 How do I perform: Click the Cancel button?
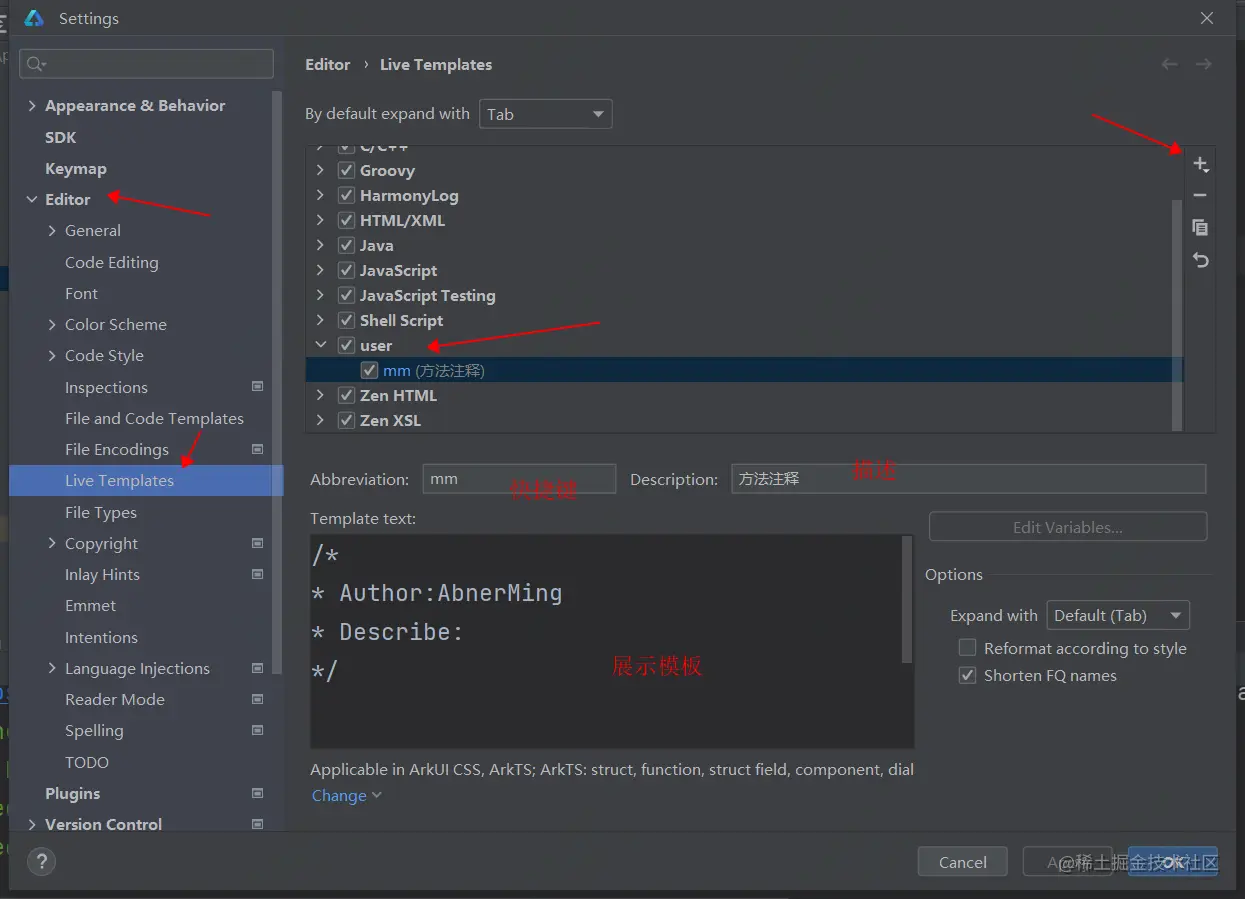963,862
